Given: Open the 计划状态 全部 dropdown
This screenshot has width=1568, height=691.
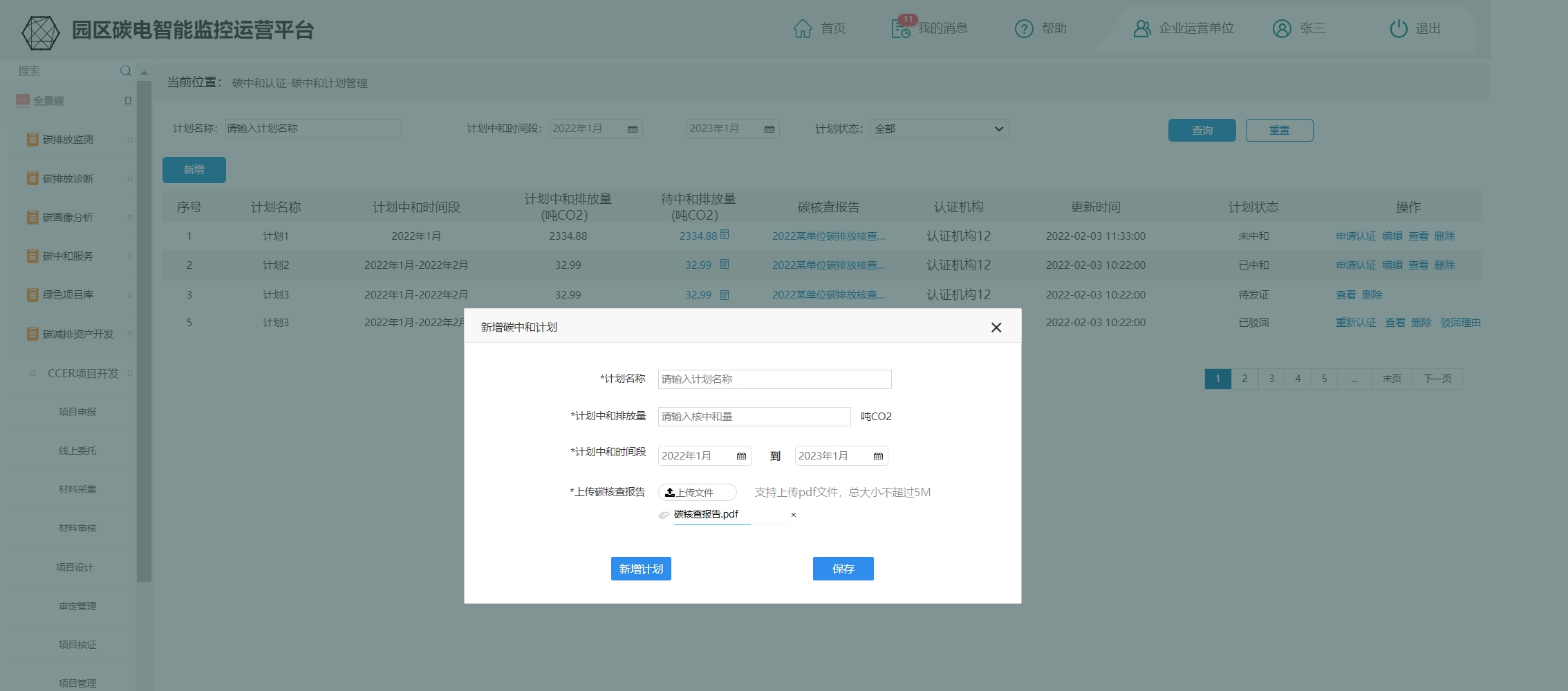Looking at the screenshot, I should pos(939,129).
